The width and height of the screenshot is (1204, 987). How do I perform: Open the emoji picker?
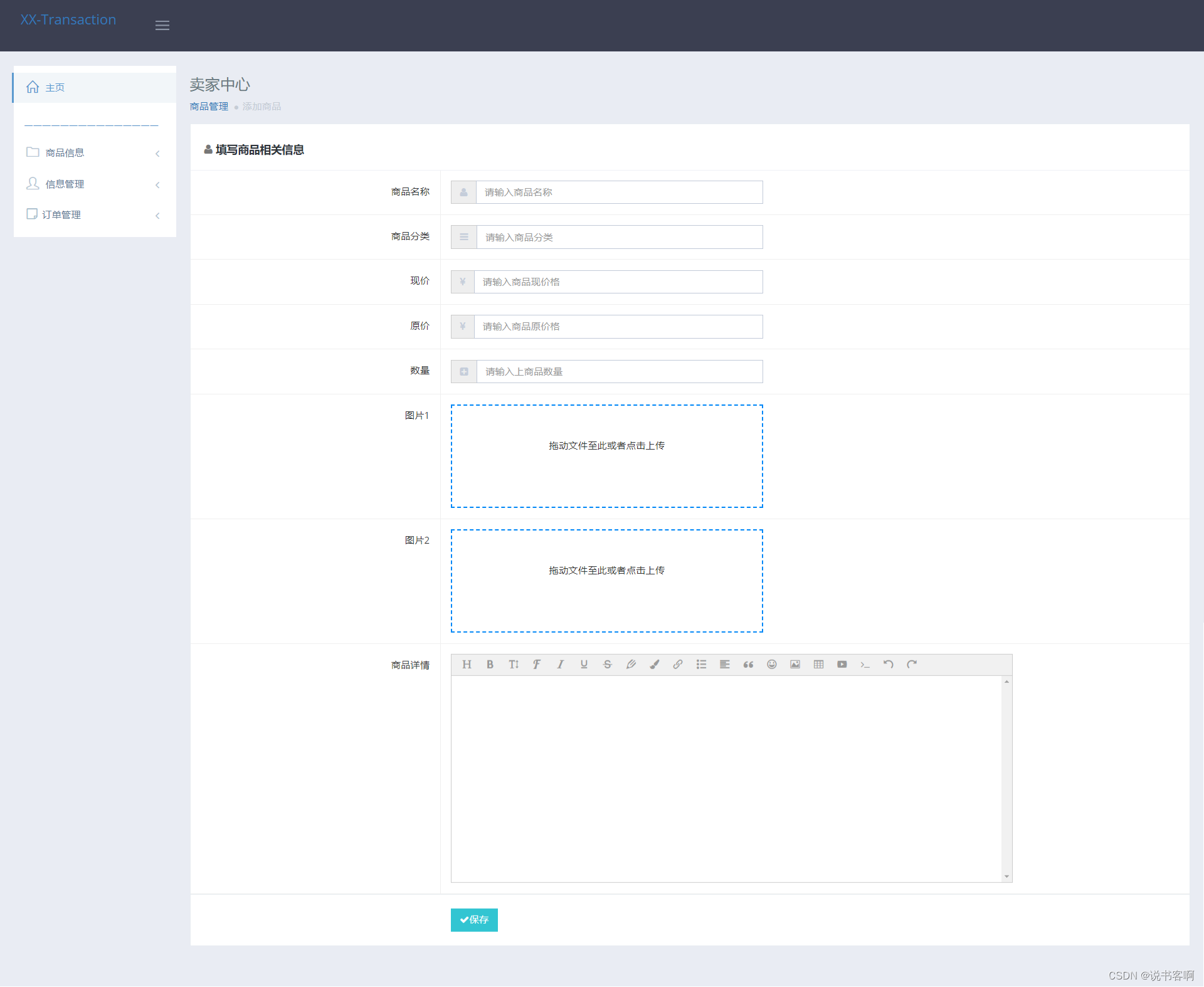(771, 665)
